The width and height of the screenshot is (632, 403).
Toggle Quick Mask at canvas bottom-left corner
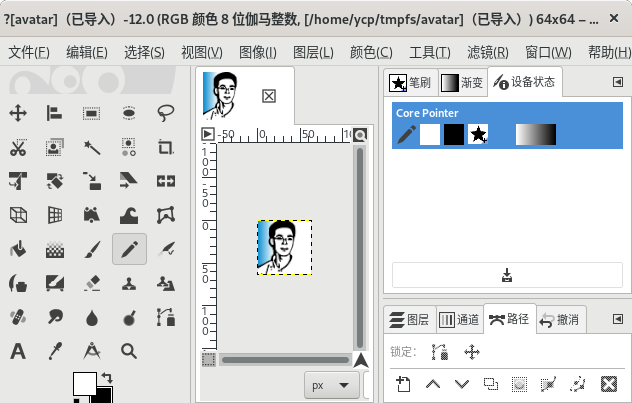208,359
